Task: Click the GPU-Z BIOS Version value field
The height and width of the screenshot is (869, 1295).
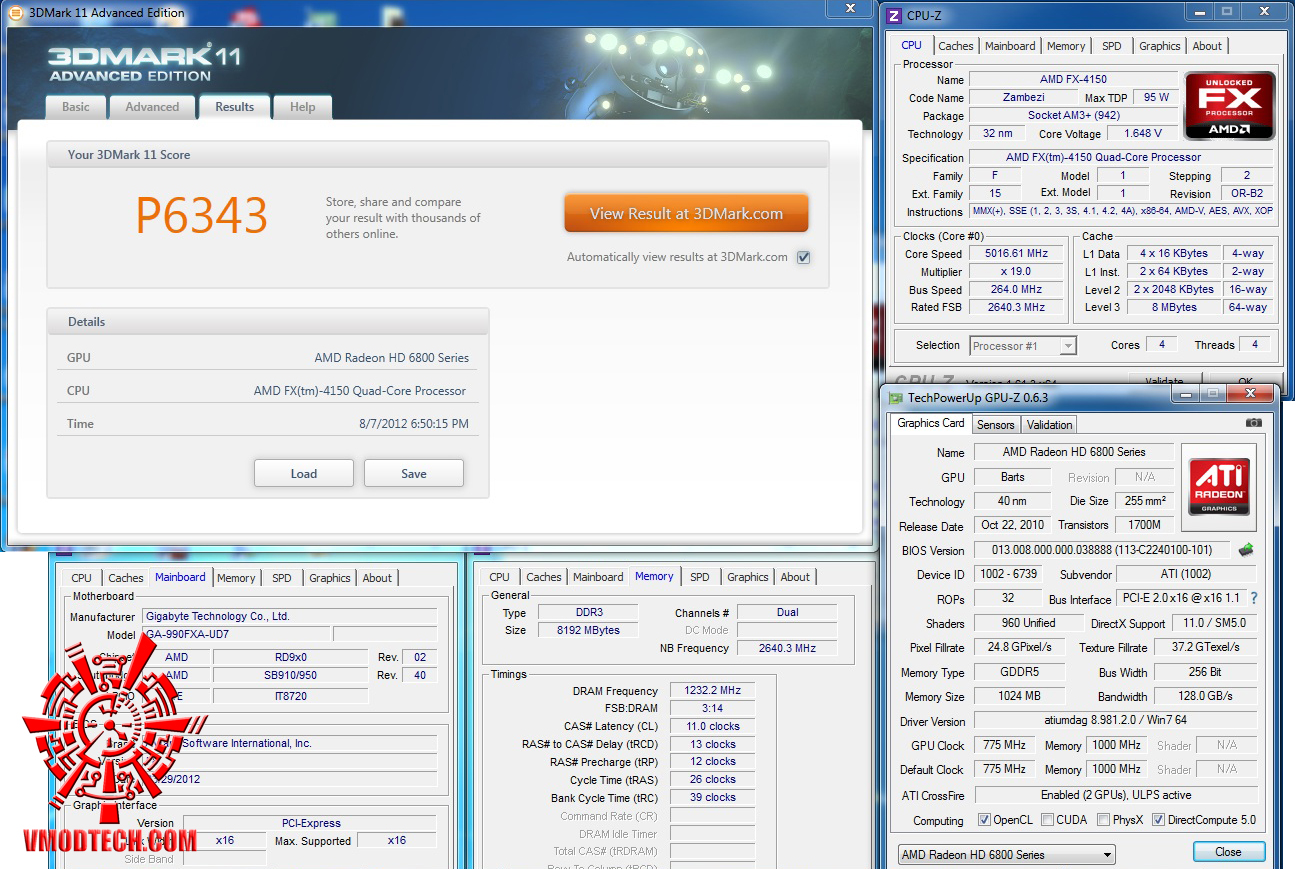Action: tap(1102, 550)
